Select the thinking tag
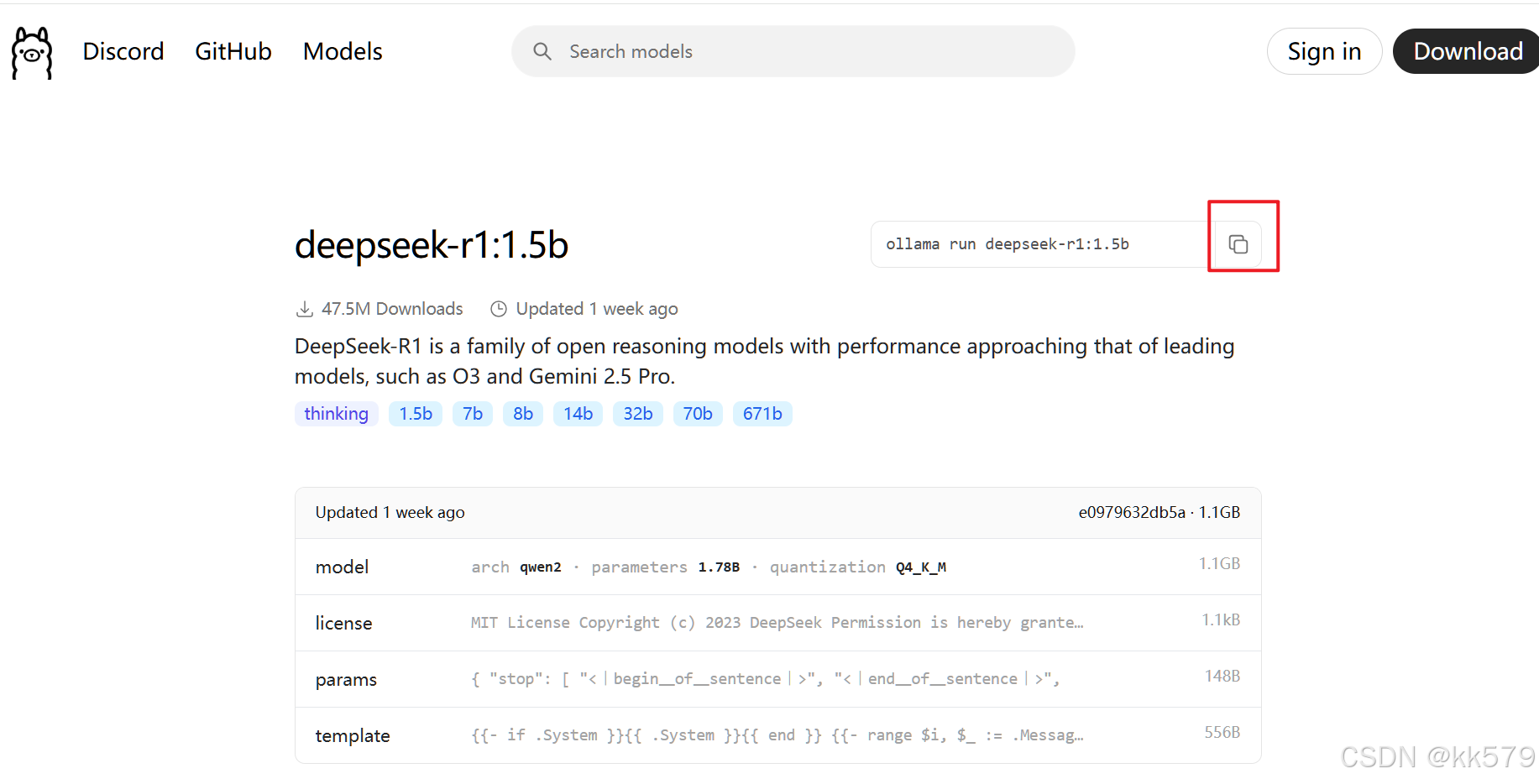Screen dimensions: 1539x784 (x=337, y=414)
